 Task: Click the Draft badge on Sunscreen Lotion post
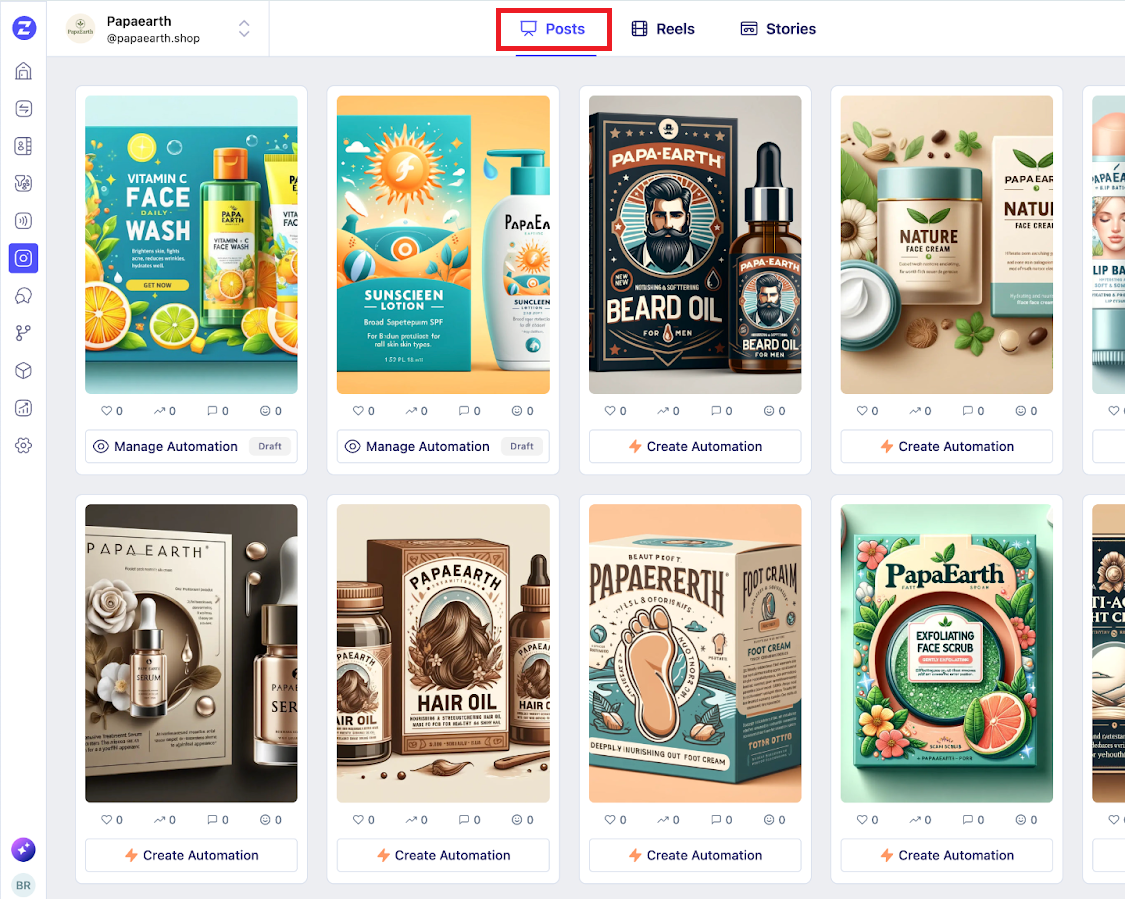pyautogui.click(x=522, y=446)
